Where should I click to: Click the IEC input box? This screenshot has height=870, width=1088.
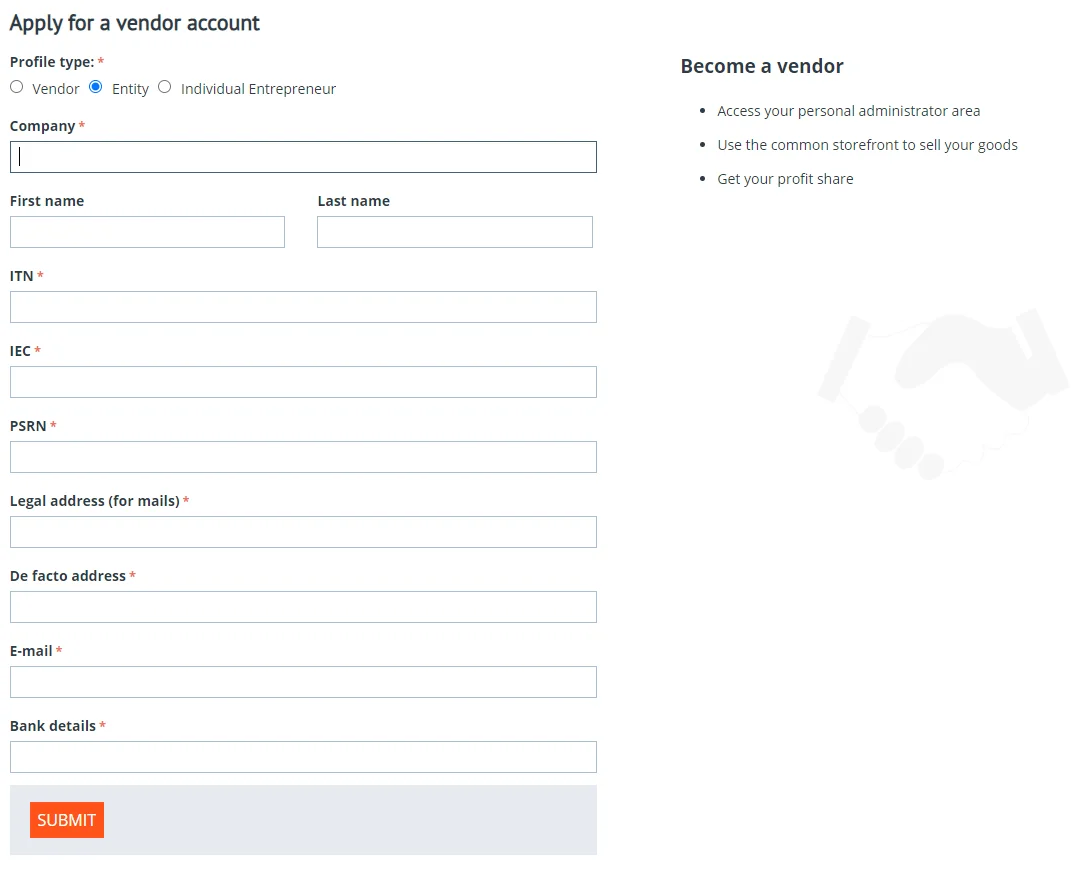(303, 382)
